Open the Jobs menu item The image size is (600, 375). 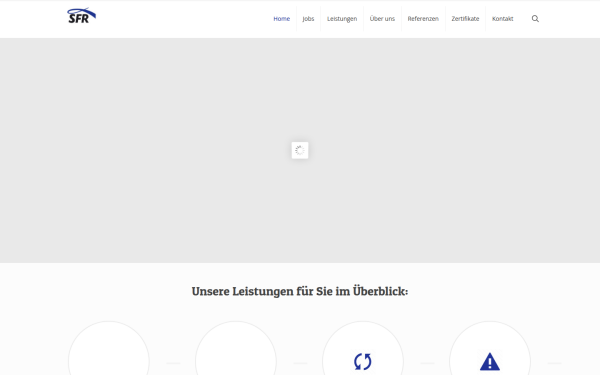coord(308,19)
